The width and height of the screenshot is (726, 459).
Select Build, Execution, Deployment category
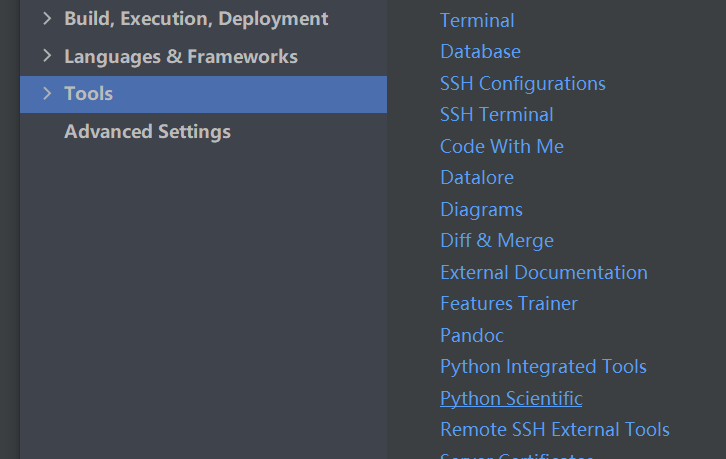[196, 19]
